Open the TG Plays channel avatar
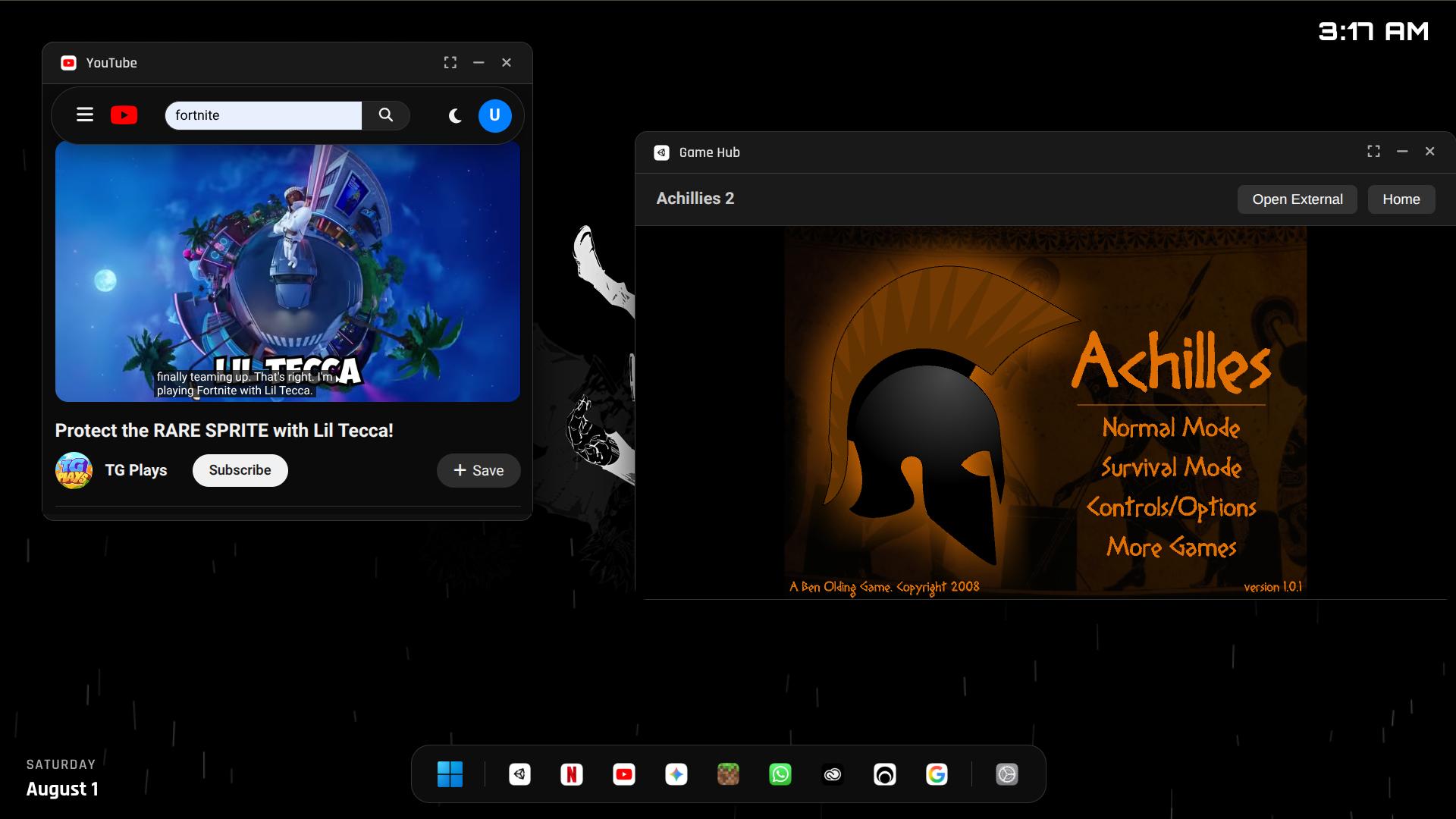The height and width of the screenshot is (819, 1456). [74, 470]
